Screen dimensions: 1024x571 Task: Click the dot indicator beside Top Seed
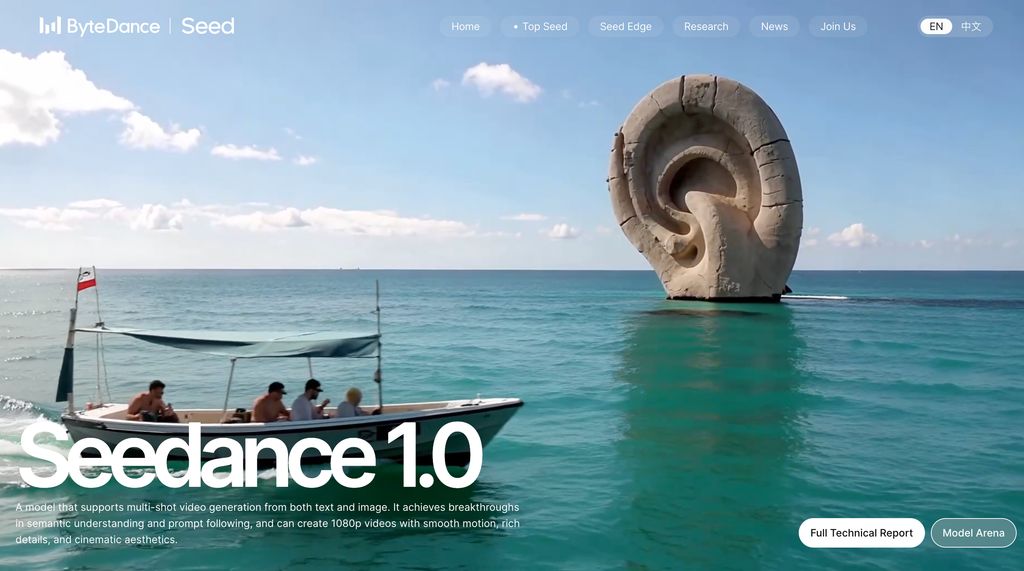tap(515, 27)
